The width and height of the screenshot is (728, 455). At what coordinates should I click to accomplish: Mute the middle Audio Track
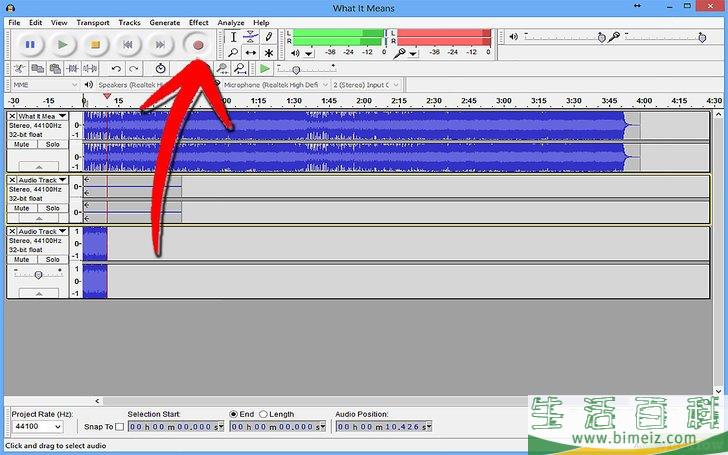coord(22,208)
